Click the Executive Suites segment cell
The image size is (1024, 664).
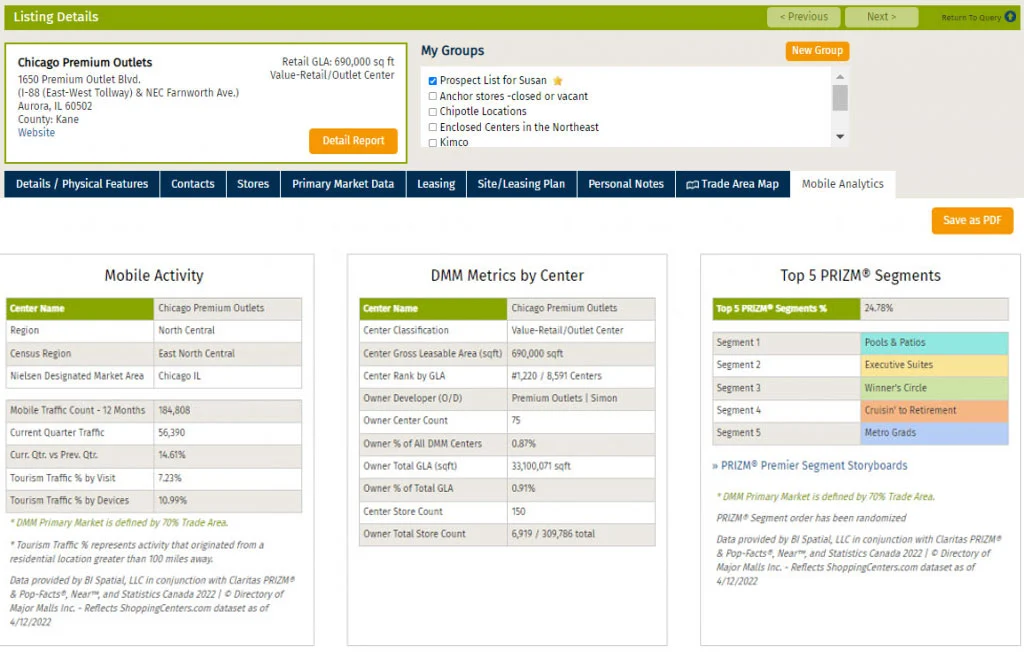click(934, 365)
